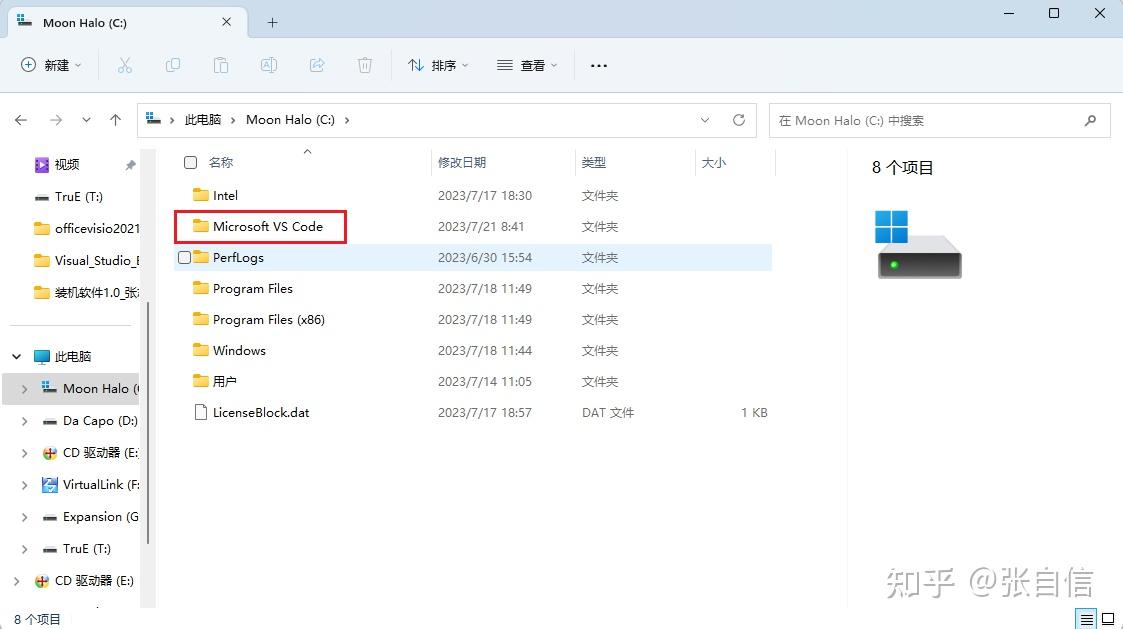Viewport: 1123px width, 629px height.
Task: Delete the selection with trash icon
Action: click(365, 65)
